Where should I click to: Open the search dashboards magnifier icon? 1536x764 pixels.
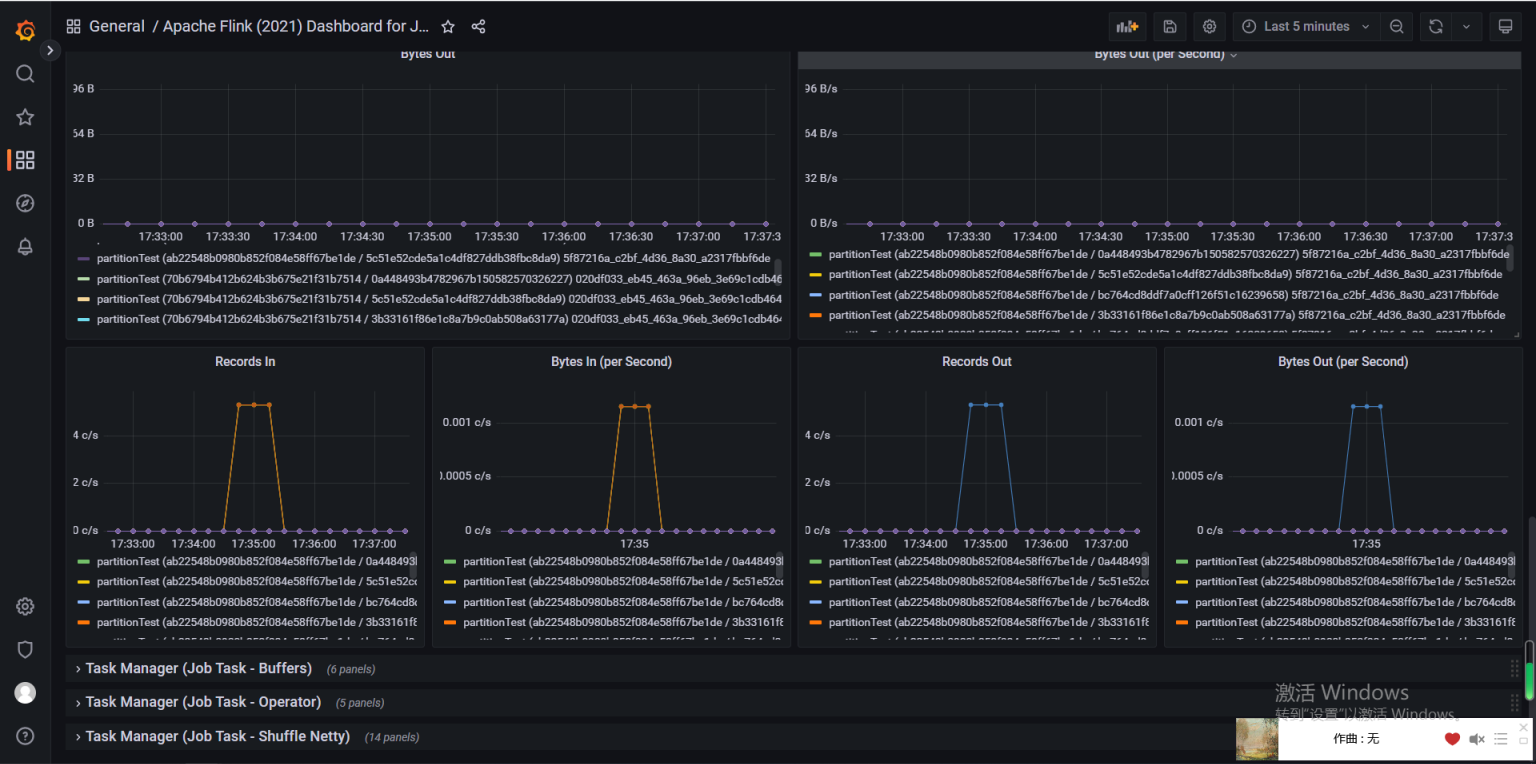tap(25, 74)
